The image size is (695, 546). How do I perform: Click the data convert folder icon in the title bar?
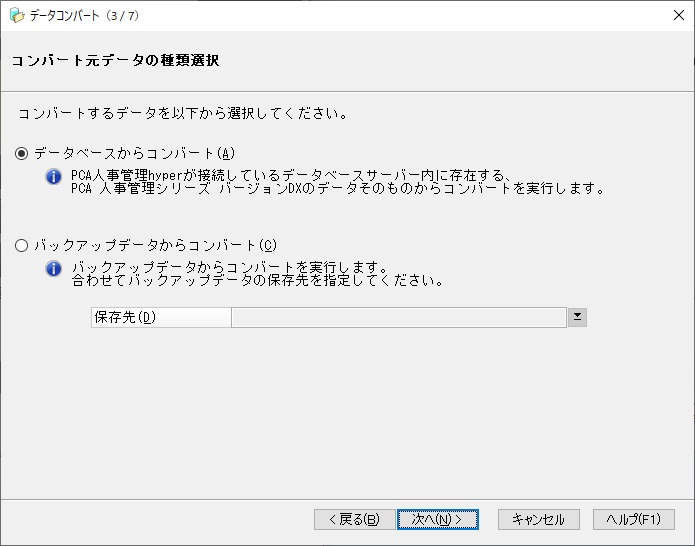click(17, 16)
